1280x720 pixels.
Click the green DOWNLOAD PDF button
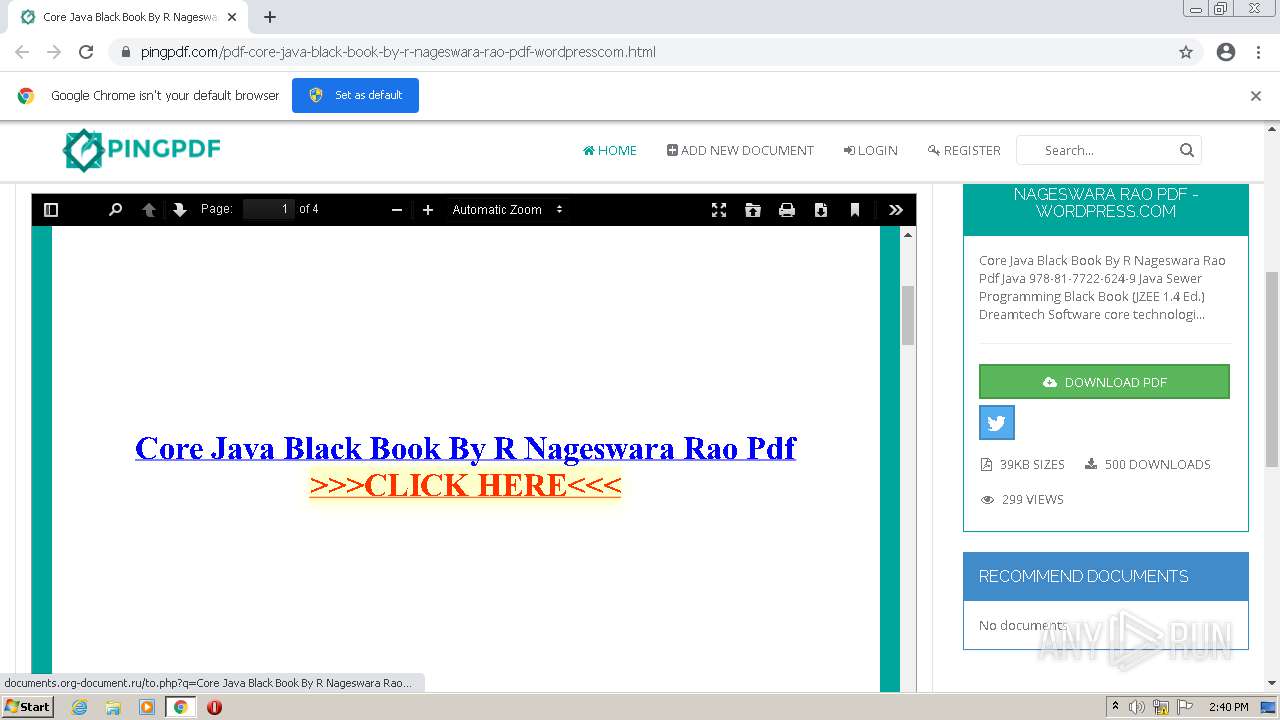tap(1104, 382)
